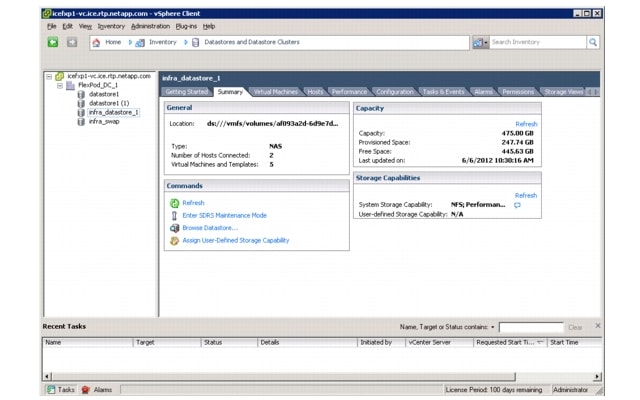Image resolution: width=640 pixels, height=400 pixels.
Task: Switch to the Storage Views tab
Action: 563,92
